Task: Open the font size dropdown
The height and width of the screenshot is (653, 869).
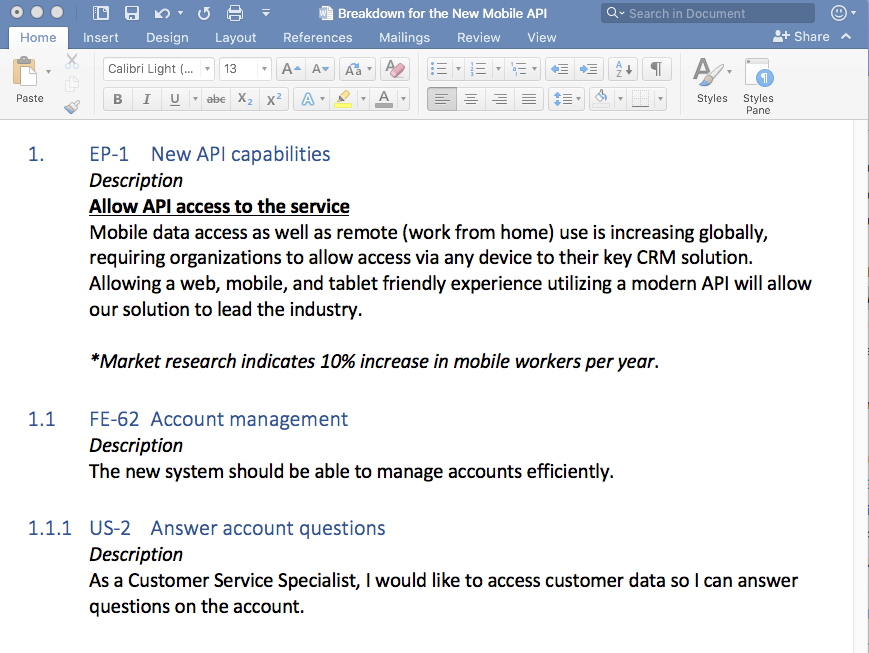Action: click(x=264, y=69)
